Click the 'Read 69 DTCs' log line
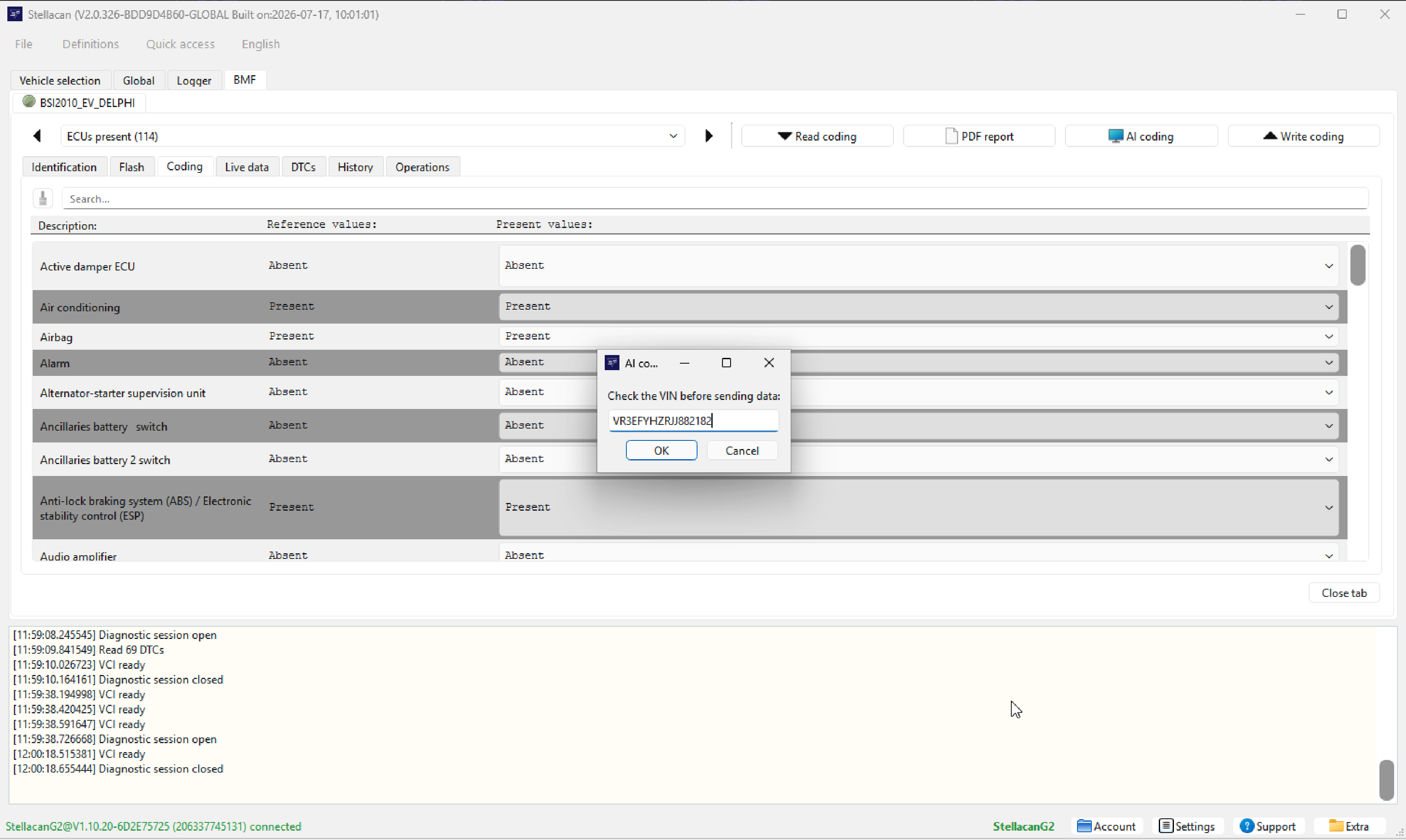 click(88, 650)
